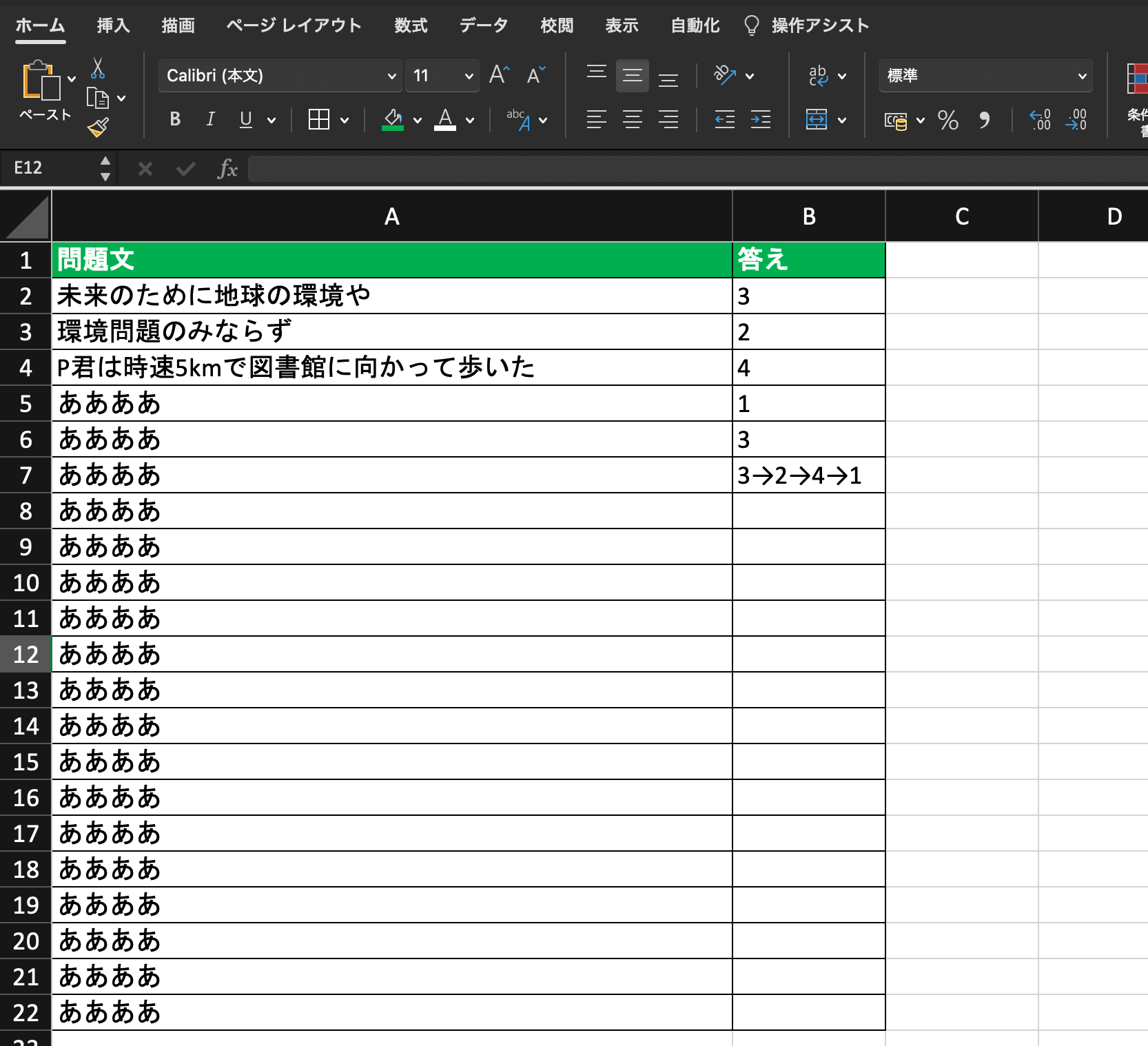The height and width of the screenshot is (1046, 1148).
Task: Toggle center text alignment
Action: 632,119
